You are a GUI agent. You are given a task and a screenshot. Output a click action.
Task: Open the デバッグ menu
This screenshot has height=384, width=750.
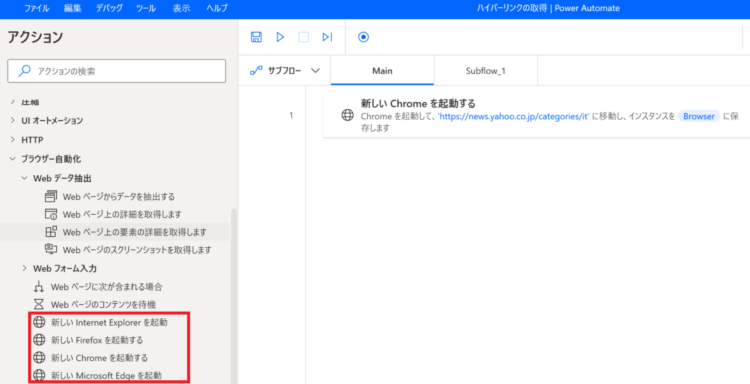(x=109, y=8)
